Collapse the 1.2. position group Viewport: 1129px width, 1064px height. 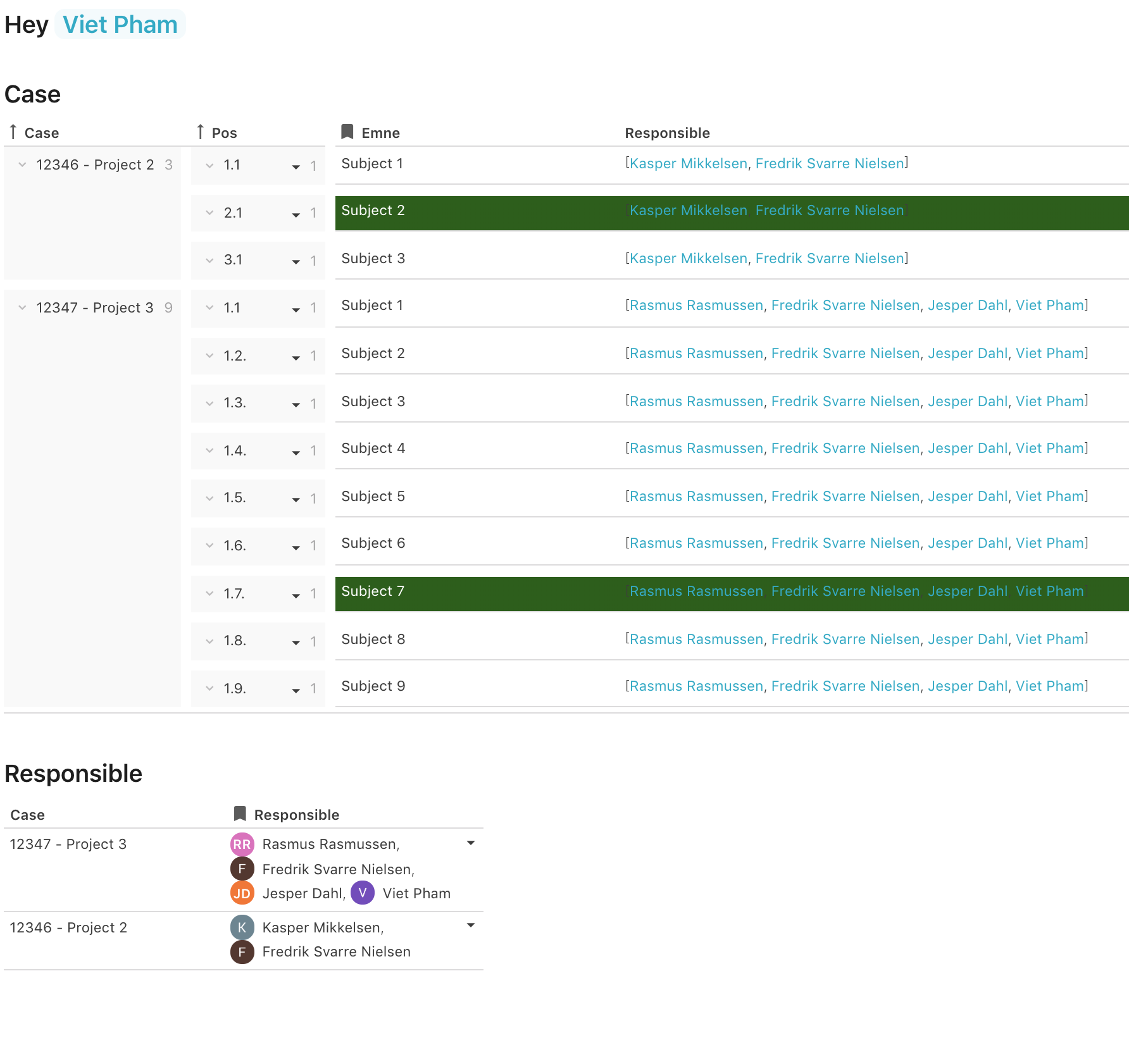pos(209,356)
